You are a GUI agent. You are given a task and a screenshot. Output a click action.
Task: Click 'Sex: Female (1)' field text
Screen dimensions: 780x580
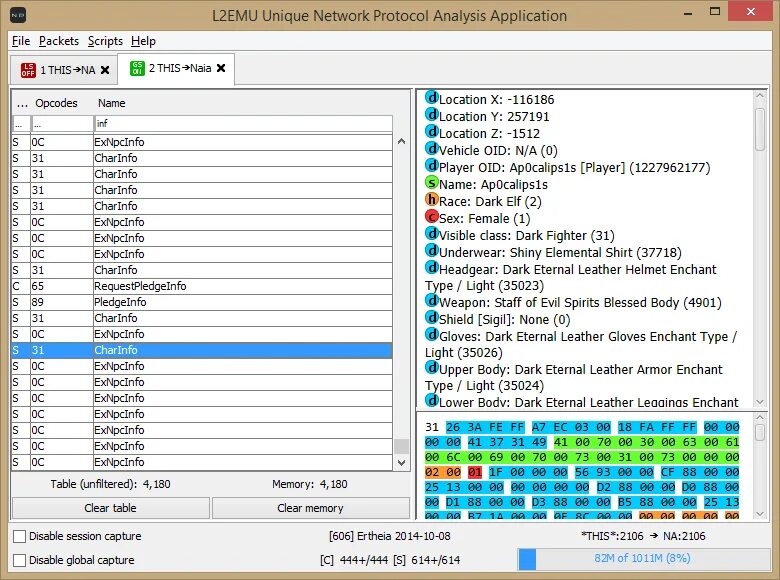[x=485, y=218]
